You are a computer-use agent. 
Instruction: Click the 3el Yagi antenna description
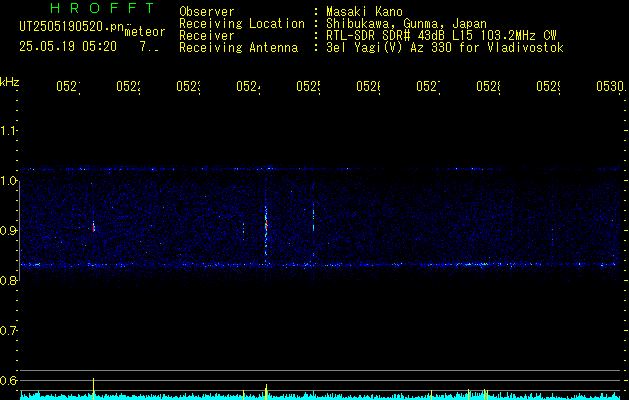coord(445,48)
